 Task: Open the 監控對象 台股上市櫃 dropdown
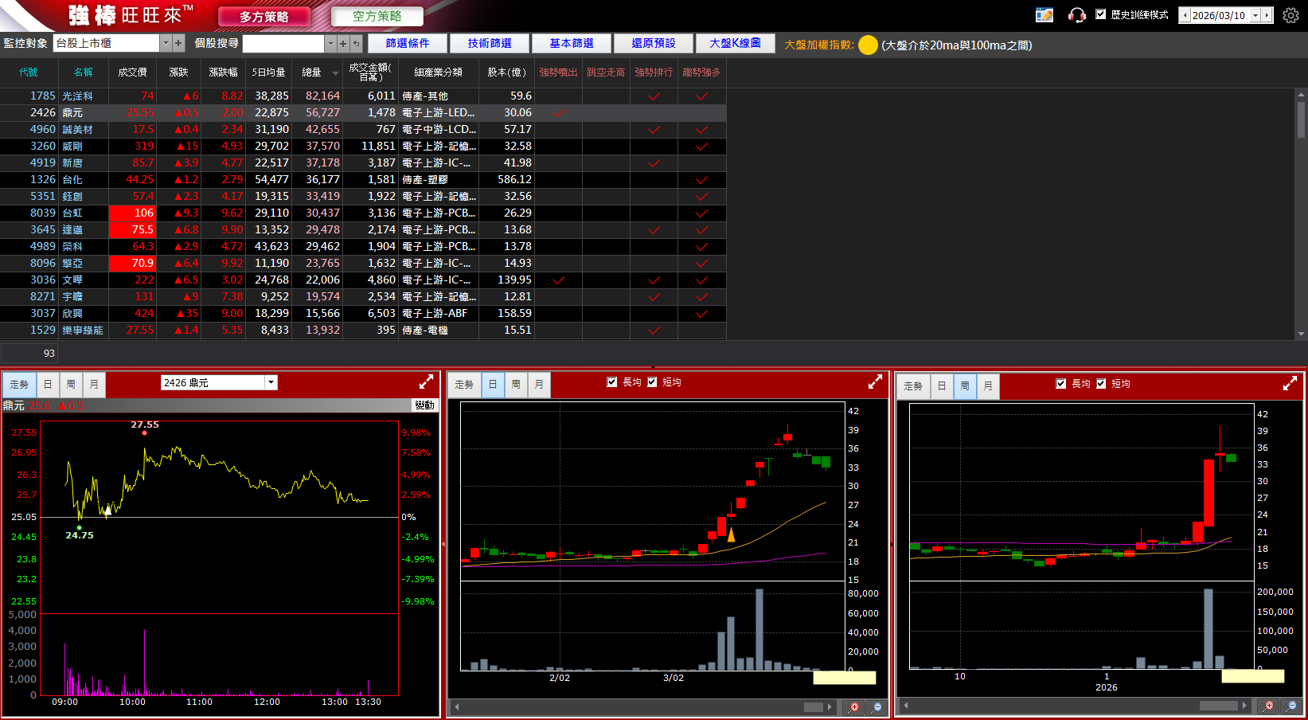166,44
